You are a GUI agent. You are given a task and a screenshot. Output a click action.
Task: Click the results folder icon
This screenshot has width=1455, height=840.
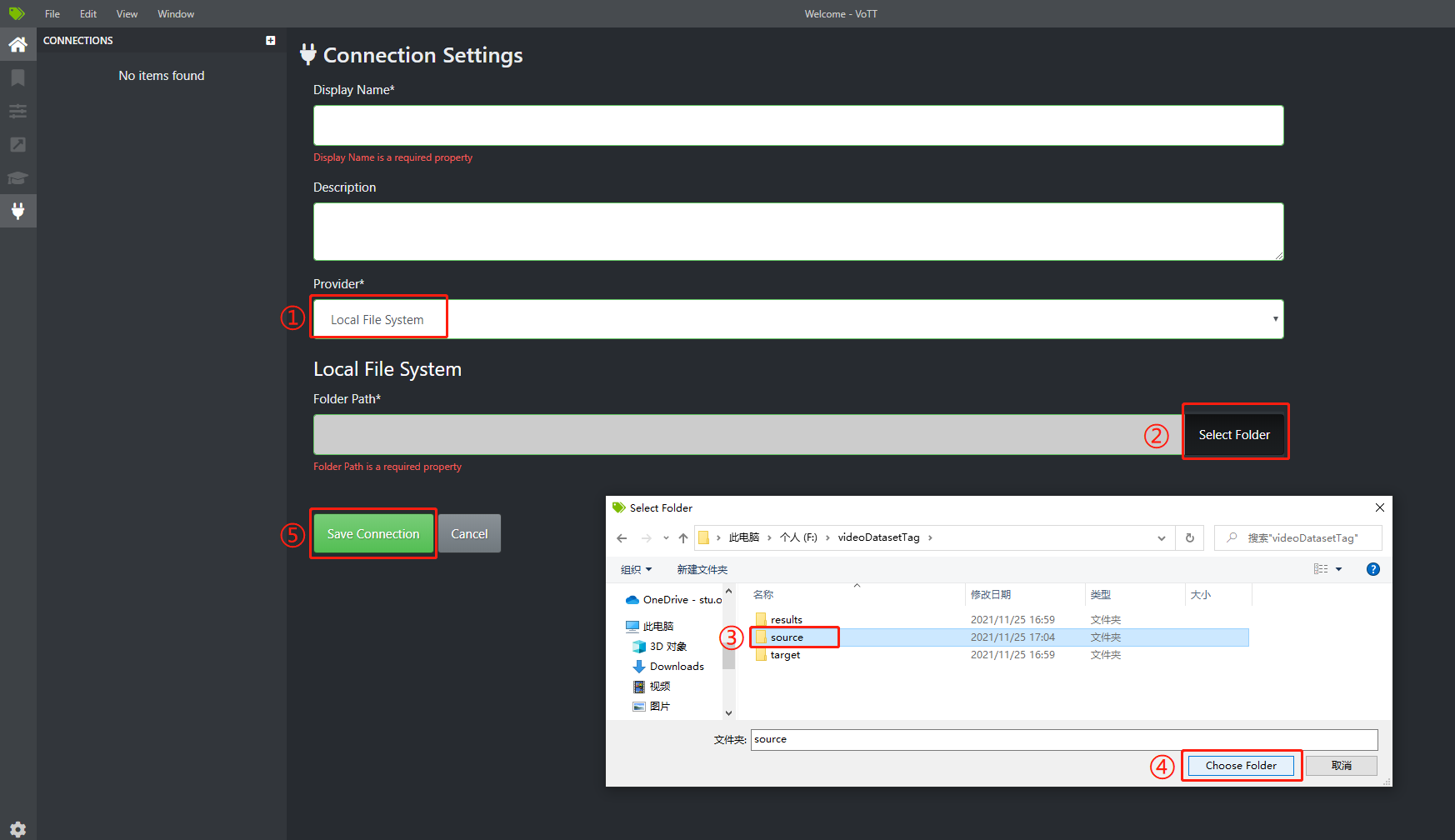coord(761,619)
